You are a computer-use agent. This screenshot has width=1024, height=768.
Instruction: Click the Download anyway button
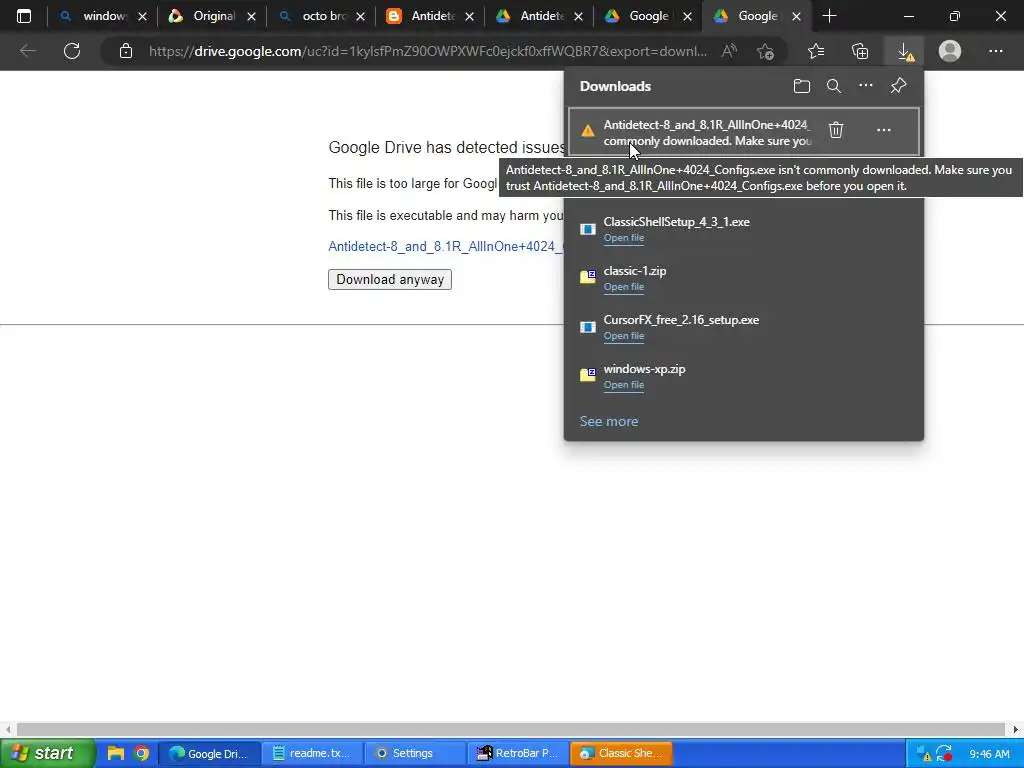coord(390,280)
